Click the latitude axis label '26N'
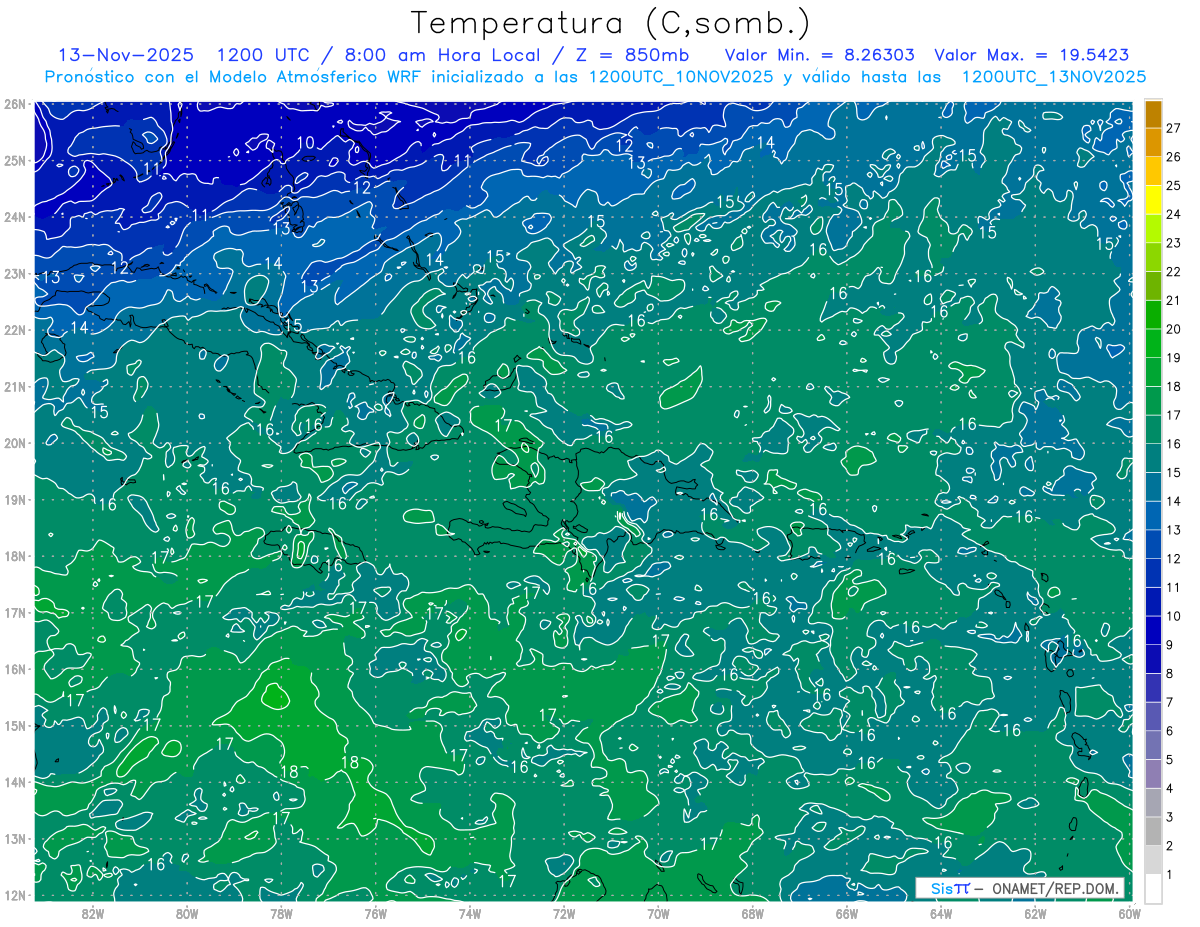Viewport: 1200px width, 927px height. (x=14, y=104)
